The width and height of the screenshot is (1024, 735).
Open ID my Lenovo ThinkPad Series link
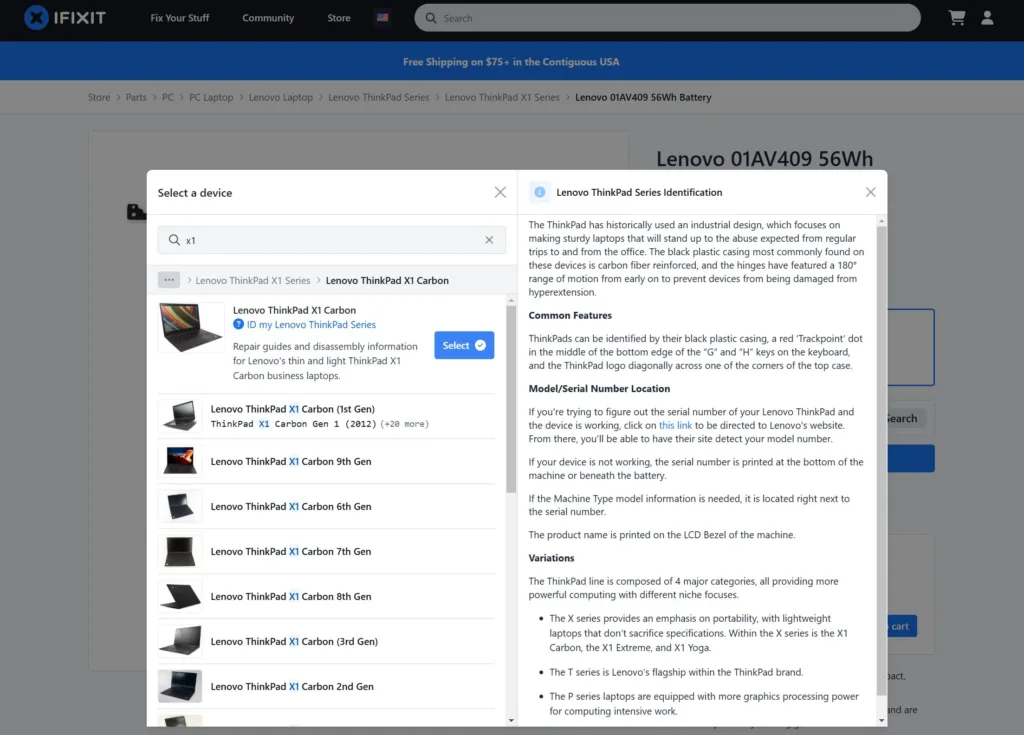pyautogui.click(x=312, y=325)
